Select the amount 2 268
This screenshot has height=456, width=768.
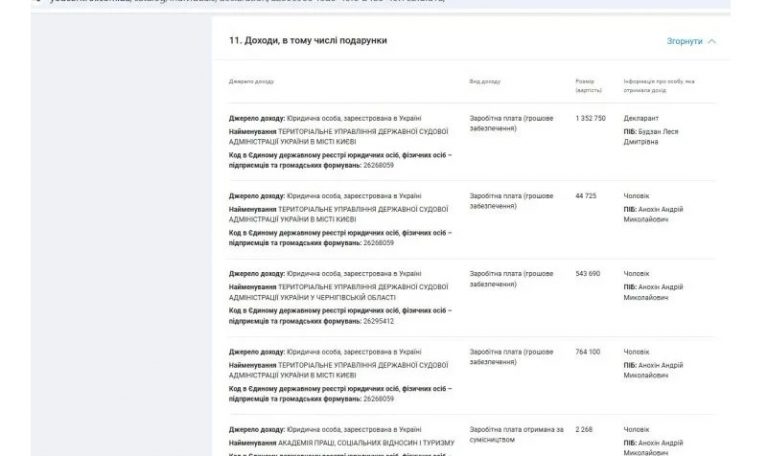[584, 430]
